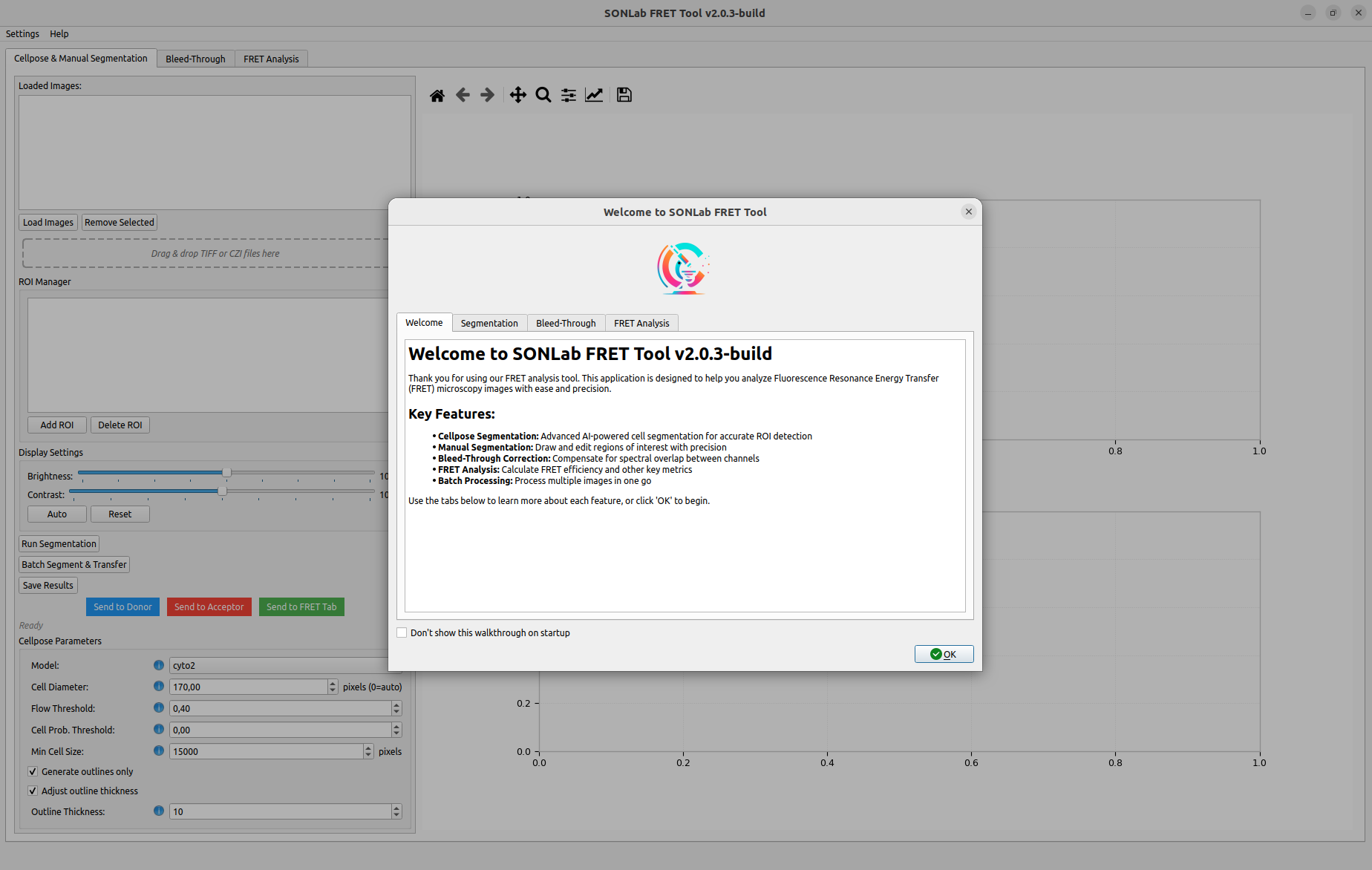Click the Load Images button
This screenshot has width=1372, height=870.
tap(48, 222)
